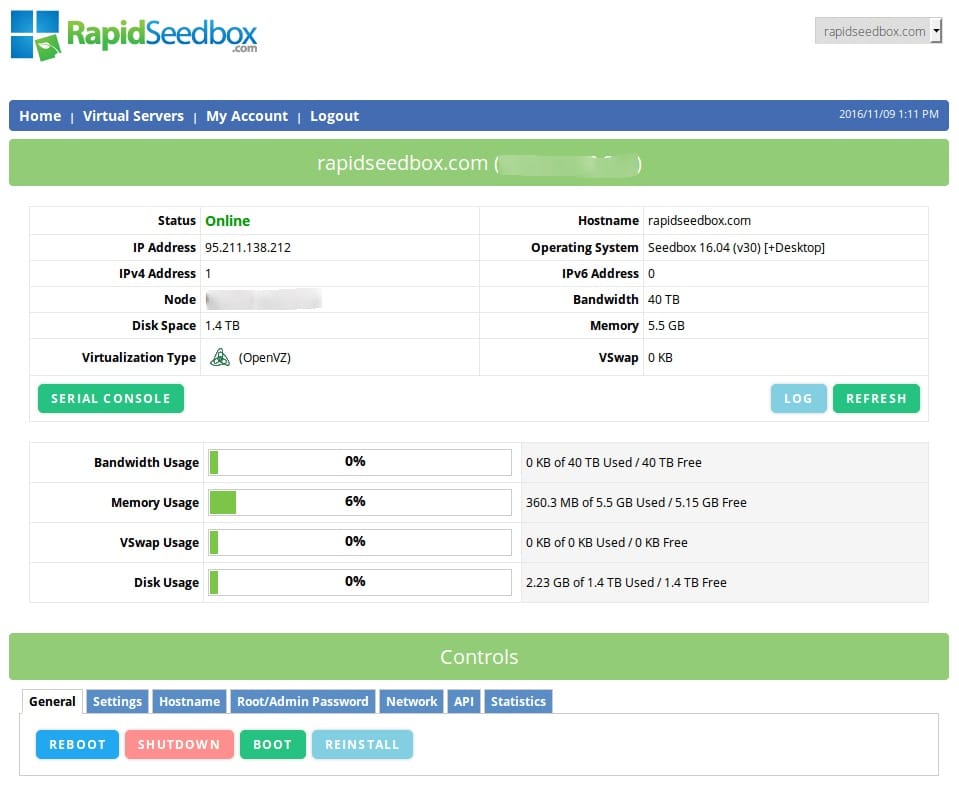Click the blurred Node value
This screenshot has height=789, width=959.
tap(263, 300)
